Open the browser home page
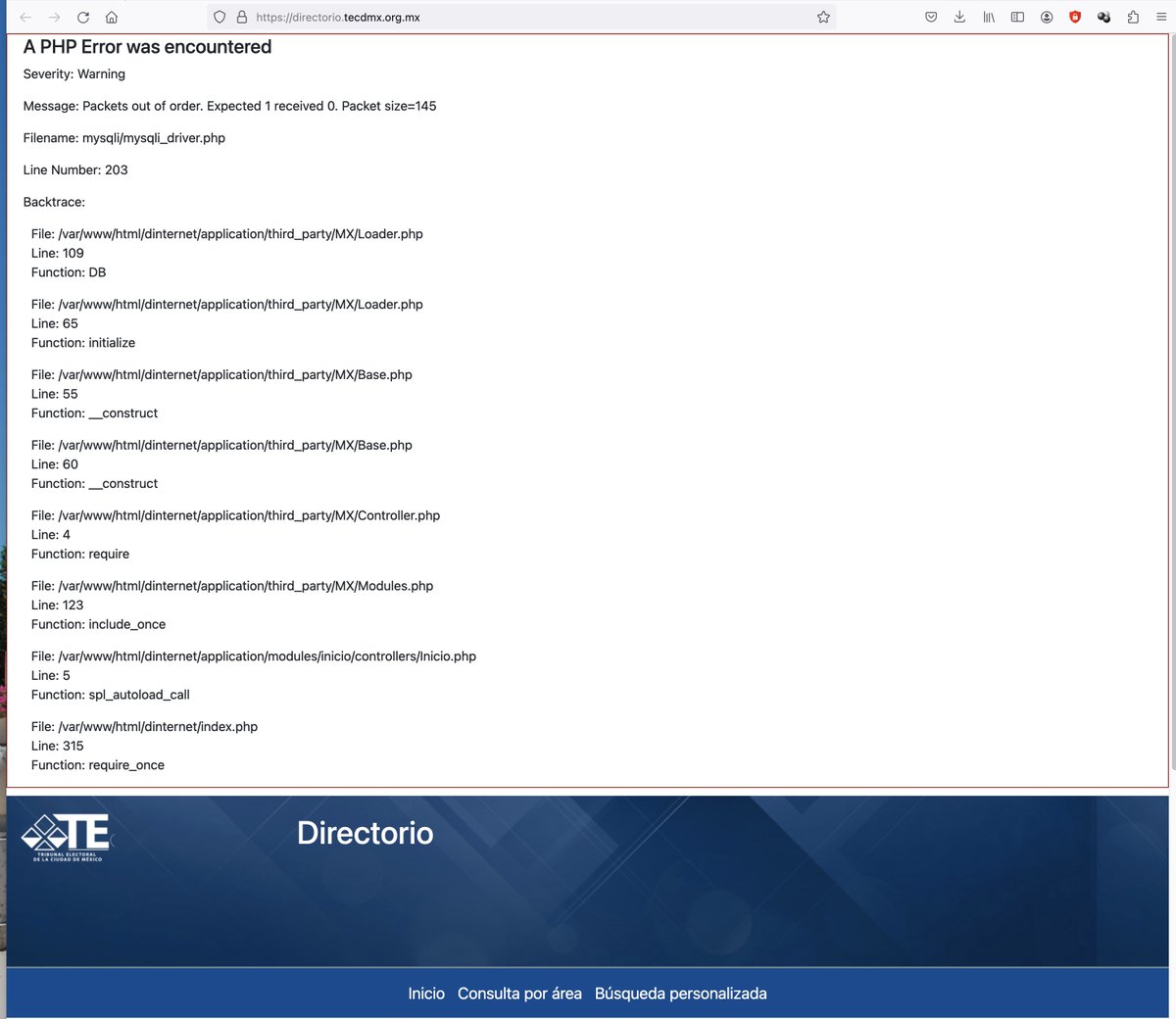 coord(112,17)
